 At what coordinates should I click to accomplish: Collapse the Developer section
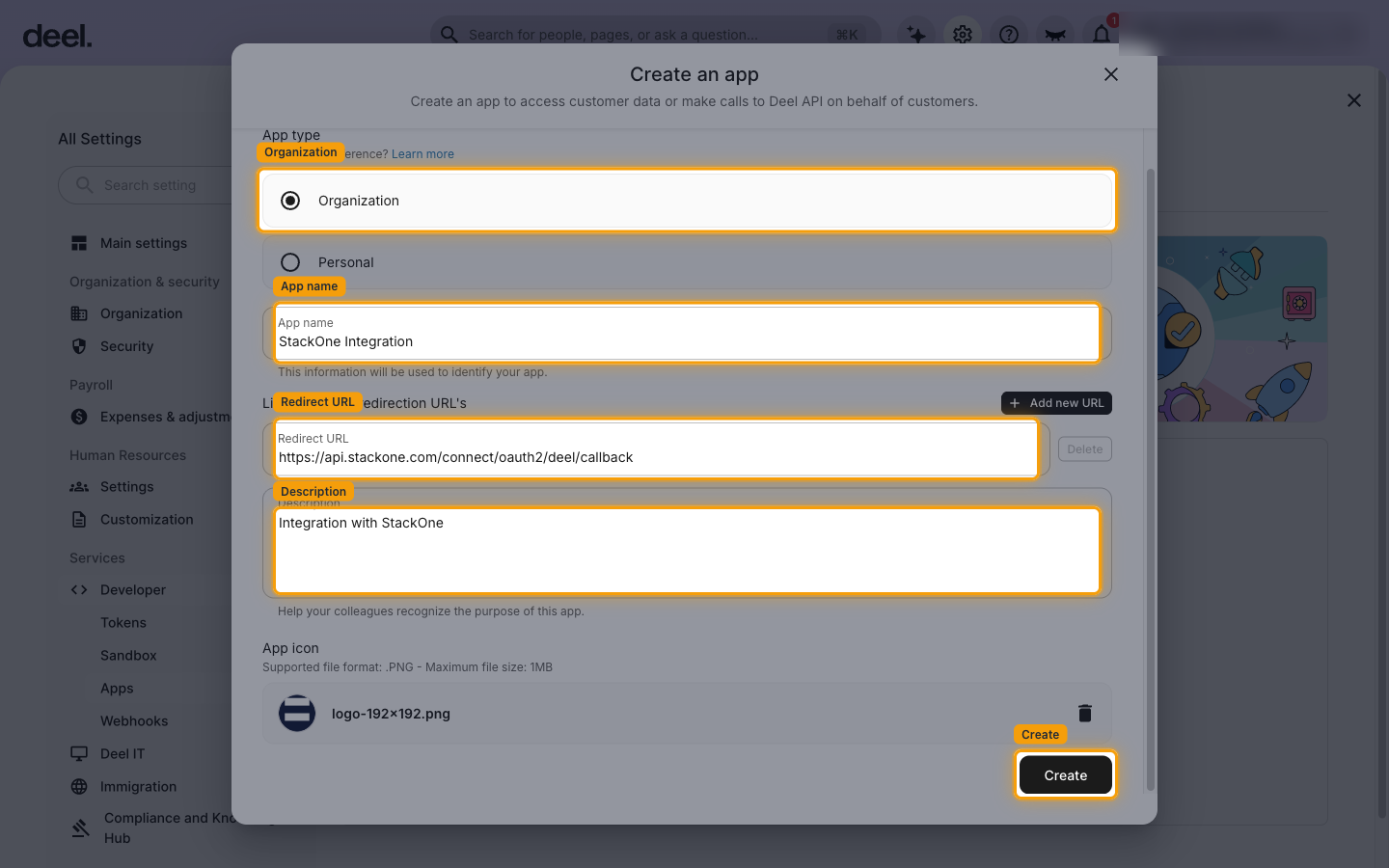[x=133, y=590]
